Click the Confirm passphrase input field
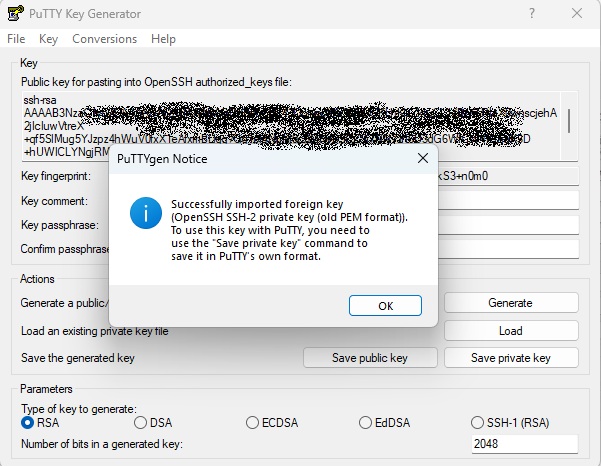The width and height of the screenshot is (601, 466). click(508, 249)
